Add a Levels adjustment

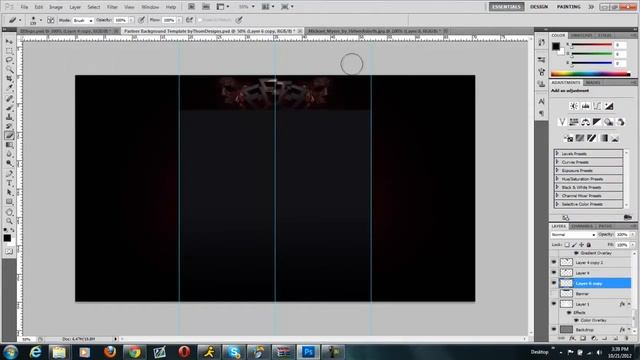(x=585, y=106)
